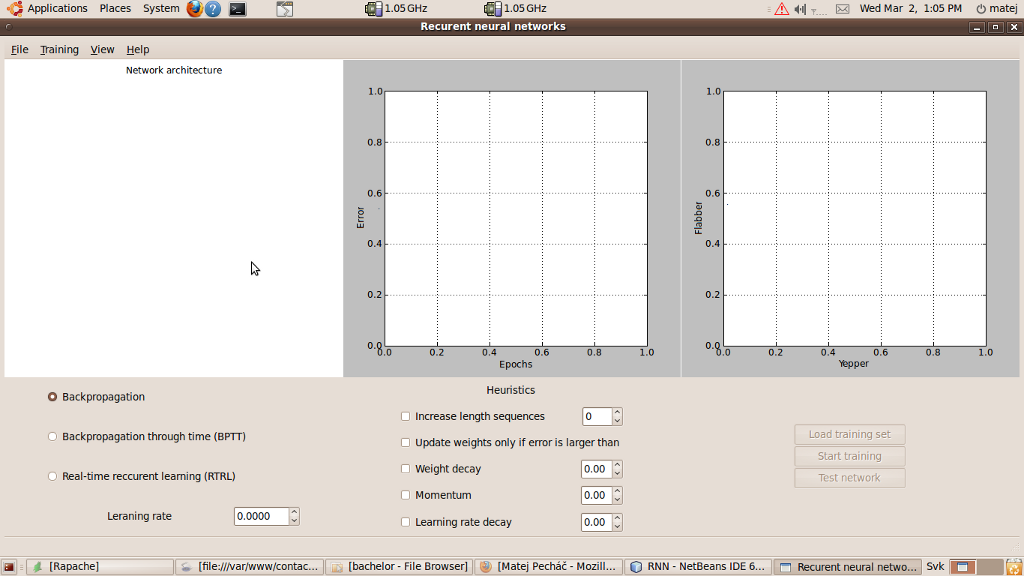
Task: Open the Training menu
Action: click(59, 49)
